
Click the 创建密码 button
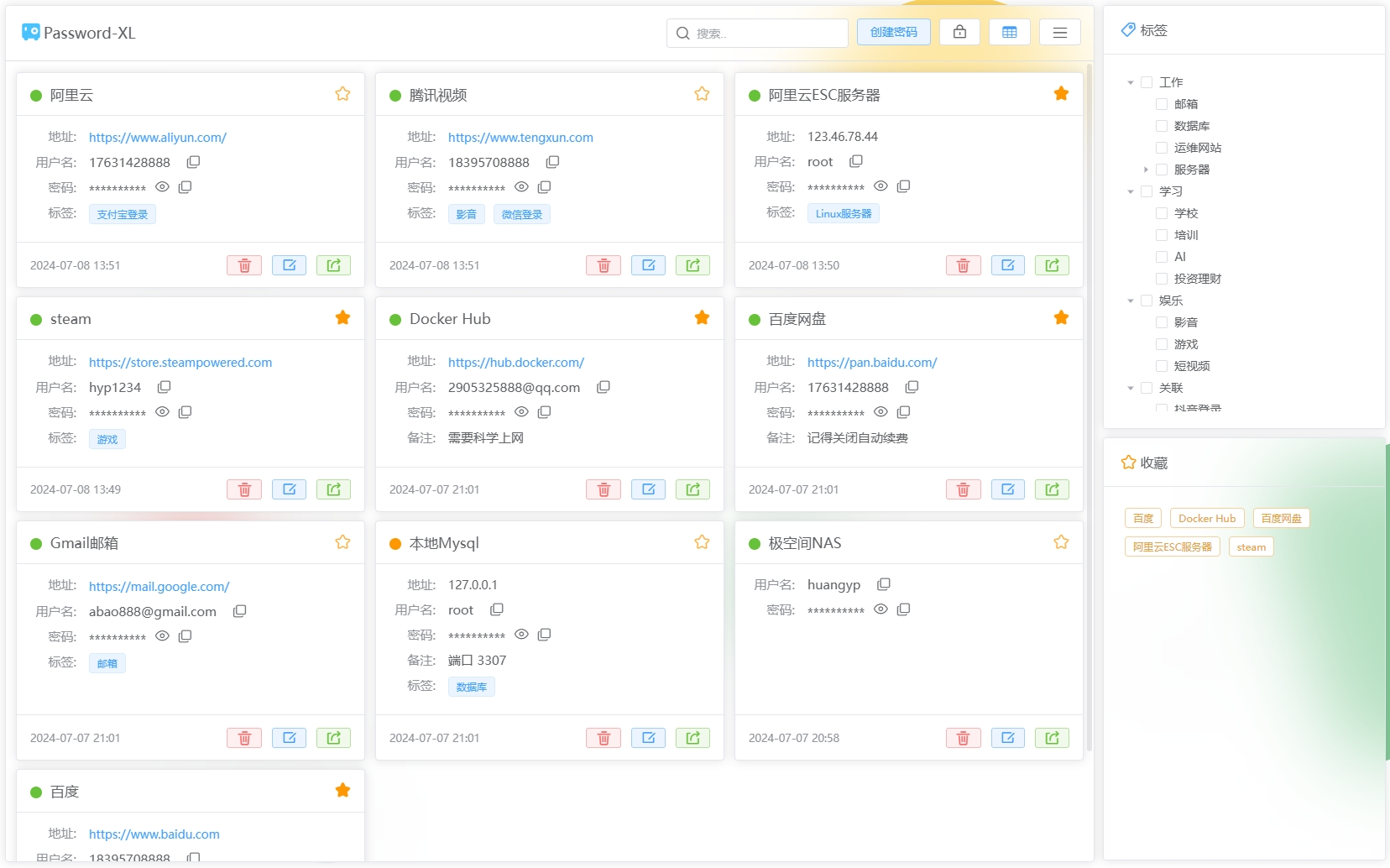tap(894, 32)
